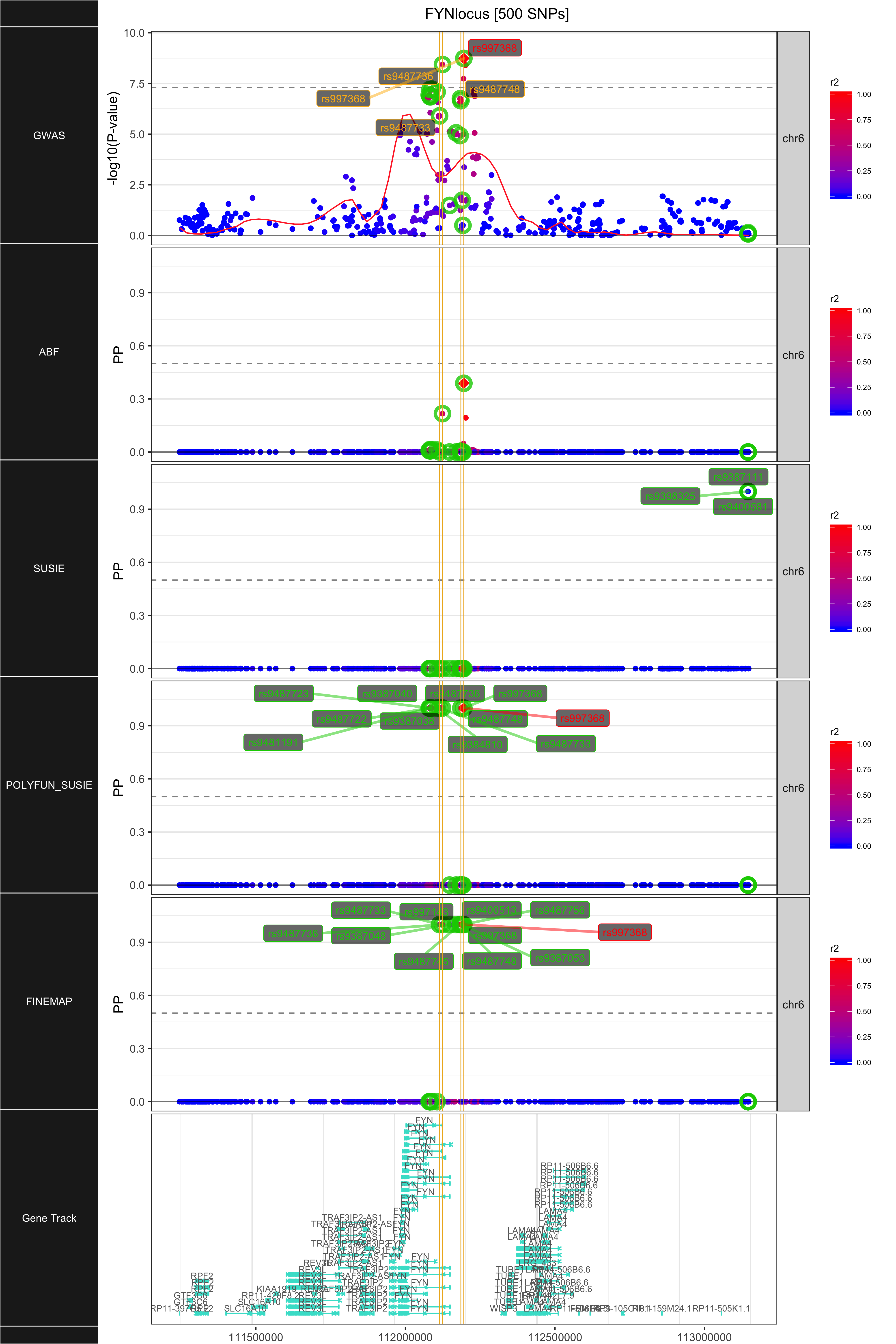Click the "-log10(P-value)" y-axis title
This screenshot has width=896, height=1344.
tap(113, 138)
